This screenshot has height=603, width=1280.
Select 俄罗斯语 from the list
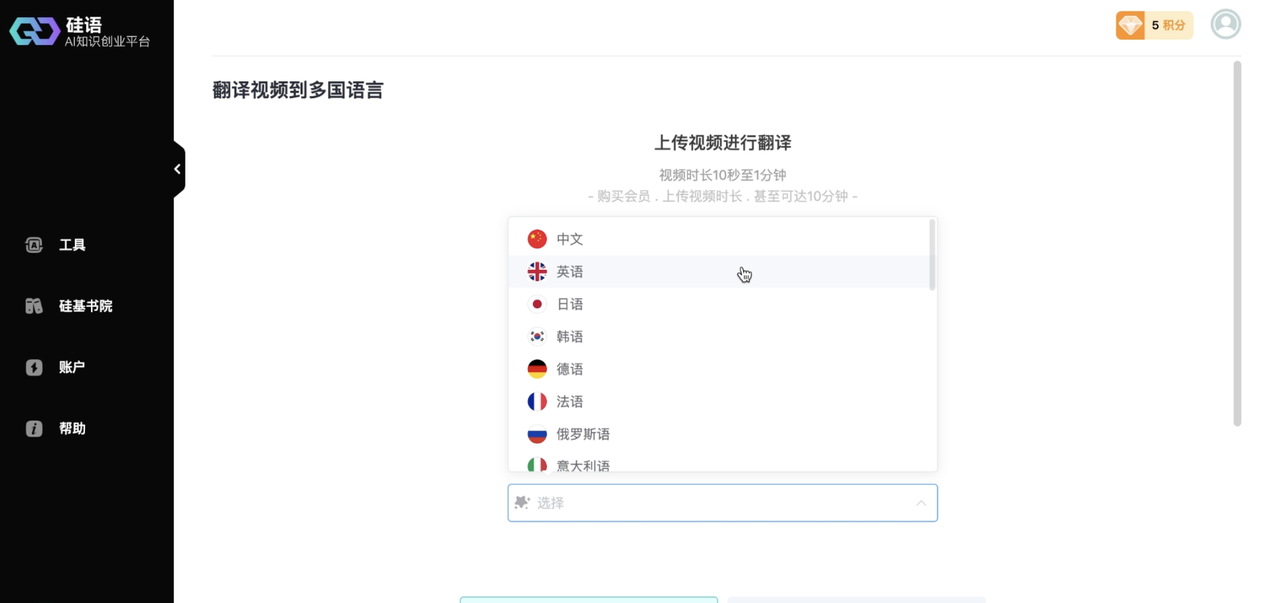click(583, 434)
